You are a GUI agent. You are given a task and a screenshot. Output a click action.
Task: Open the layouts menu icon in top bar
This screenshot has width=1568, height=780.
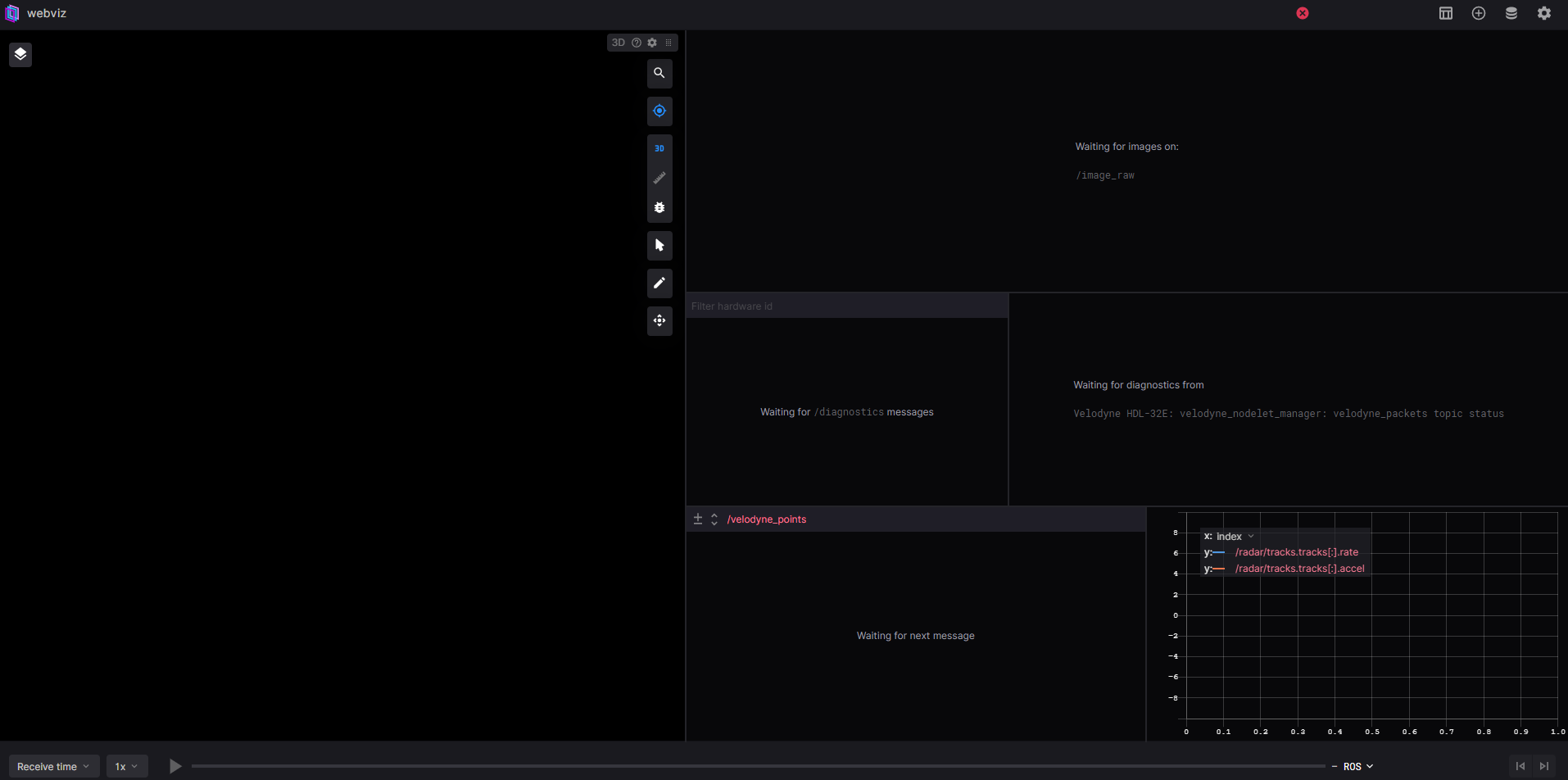coord(1445,13)
